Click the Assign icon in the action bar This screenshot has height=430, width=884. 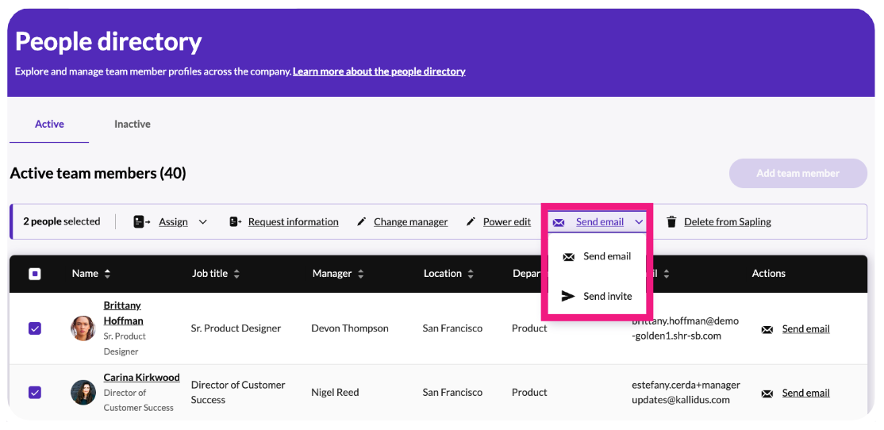point(141,222)
